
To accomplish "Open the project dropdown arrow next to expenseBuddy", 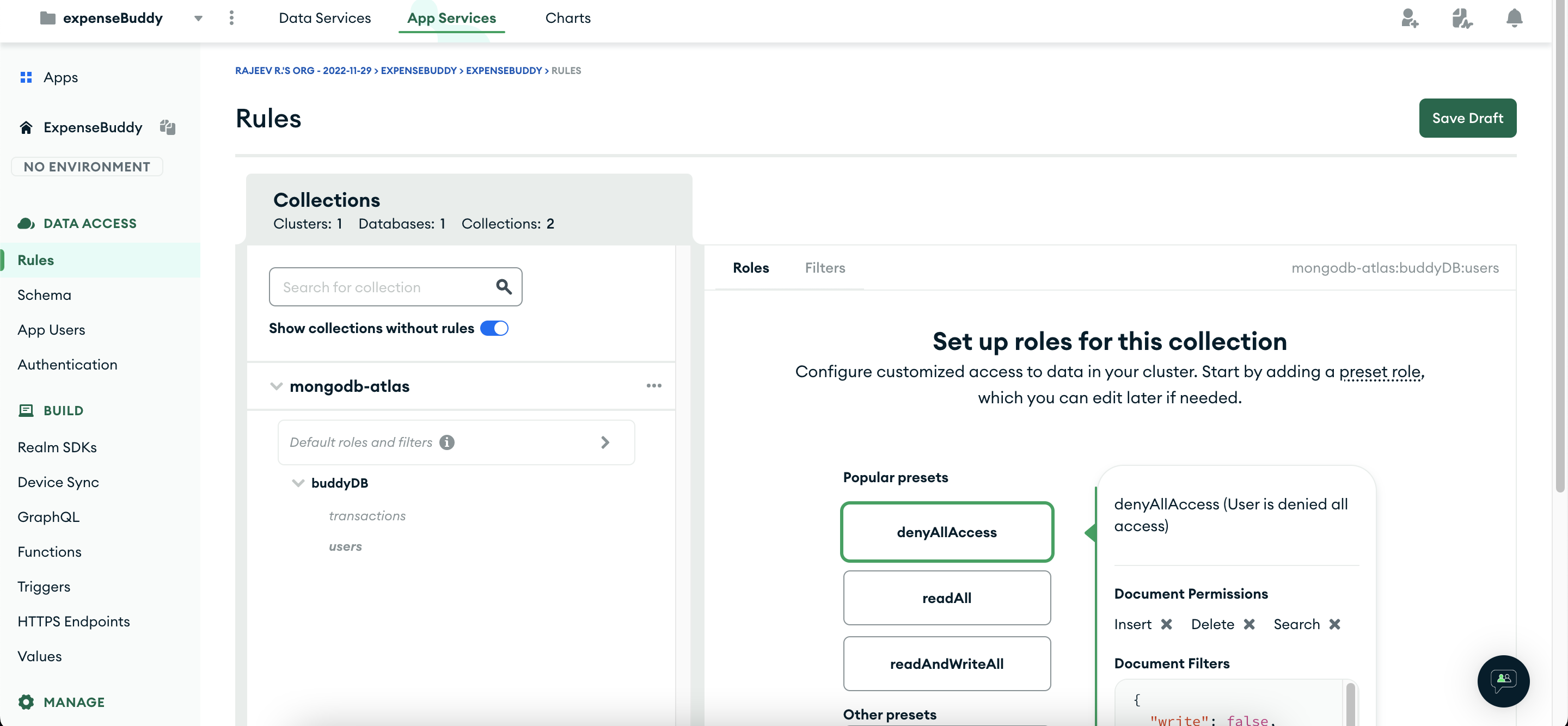I will pyautogui.click(x=198, y=19).
